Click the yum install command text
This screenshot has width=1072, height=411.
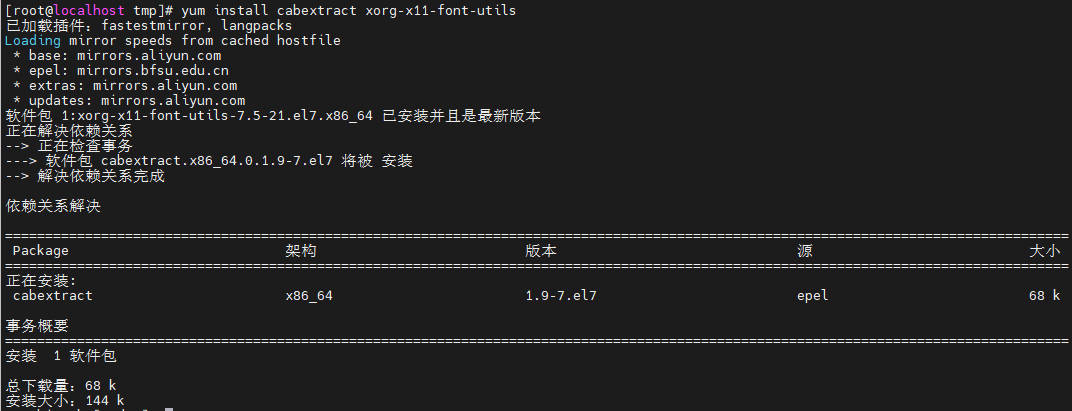[349, 10]
